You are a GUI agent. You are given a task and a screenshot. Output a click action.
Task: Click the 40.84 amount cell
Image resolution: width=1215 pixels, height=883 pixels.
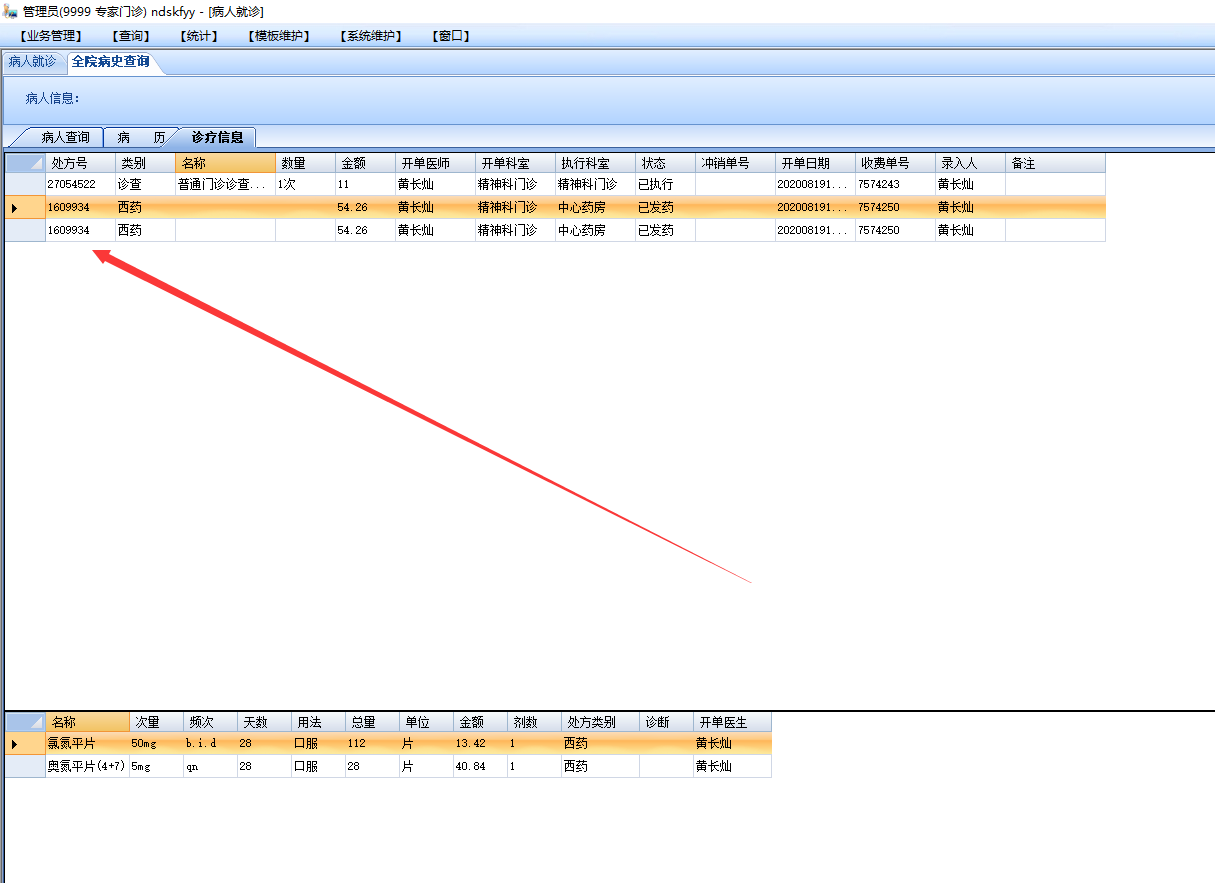[480, 767]
